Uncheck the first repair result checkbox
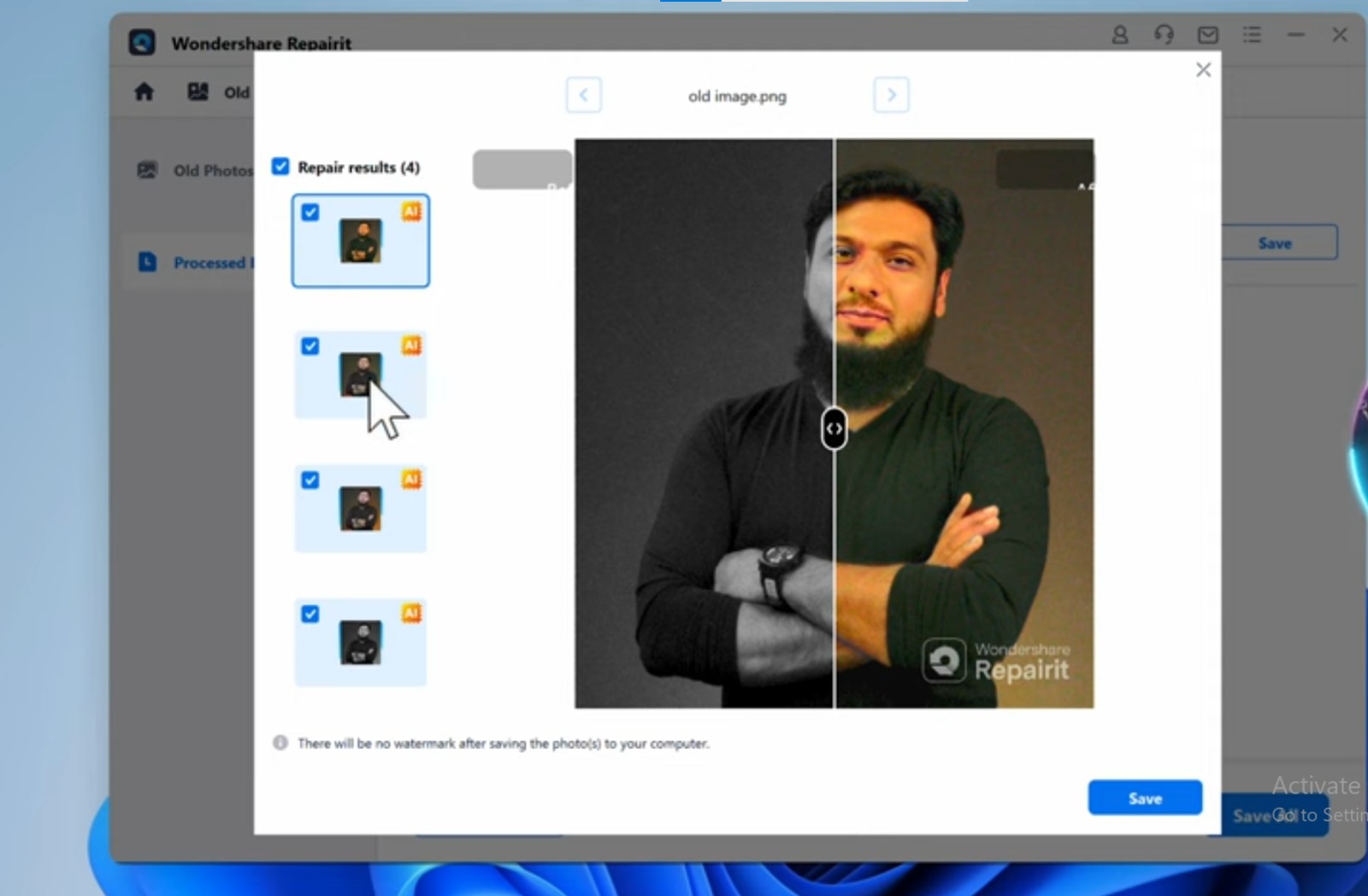Image resolution: width=1368 pixels, height=896 pixels. click(x=310, y=212)
